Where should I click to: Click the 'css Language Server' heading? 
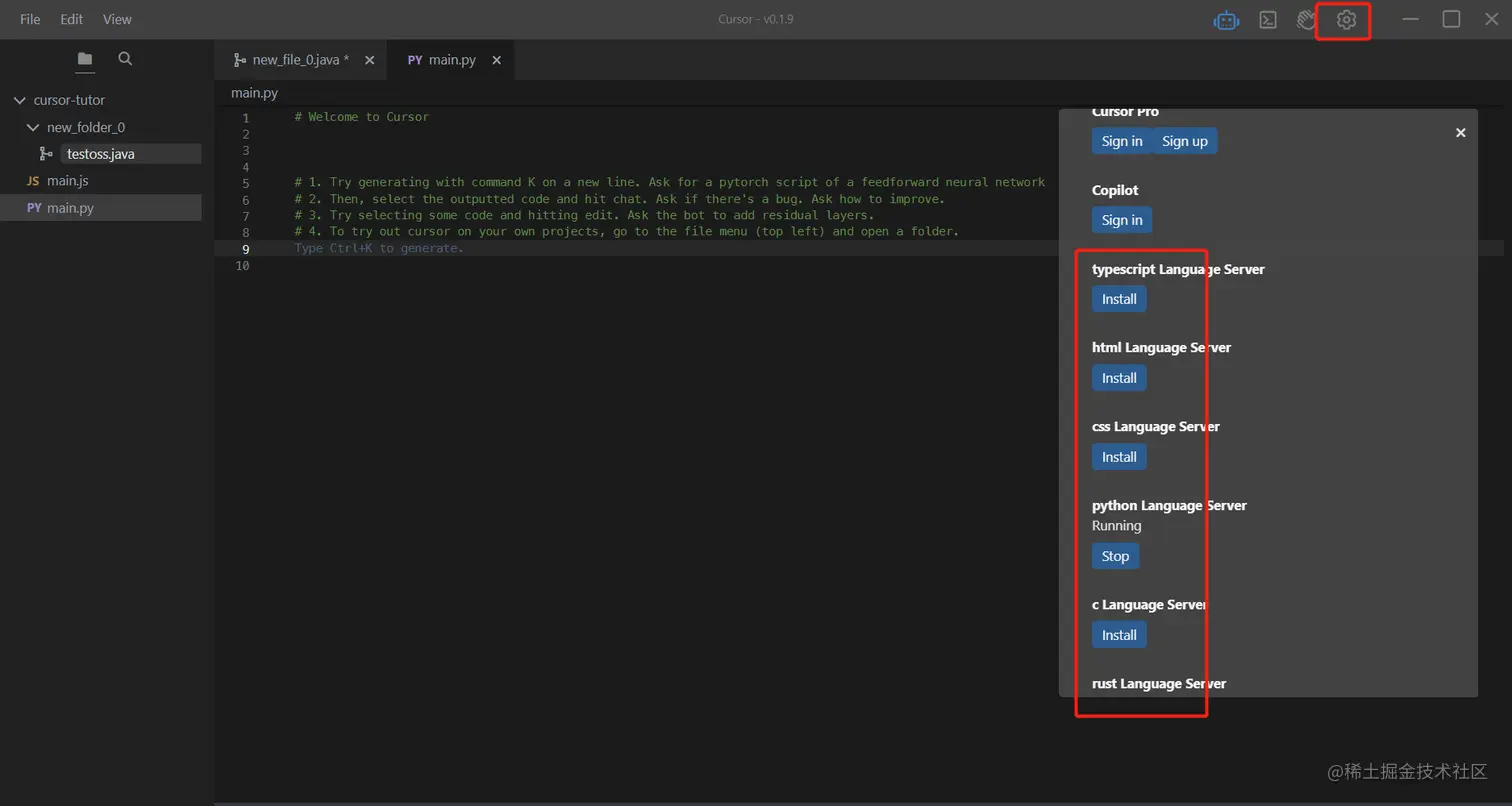pyautogui.click(x=1156, y=427)
